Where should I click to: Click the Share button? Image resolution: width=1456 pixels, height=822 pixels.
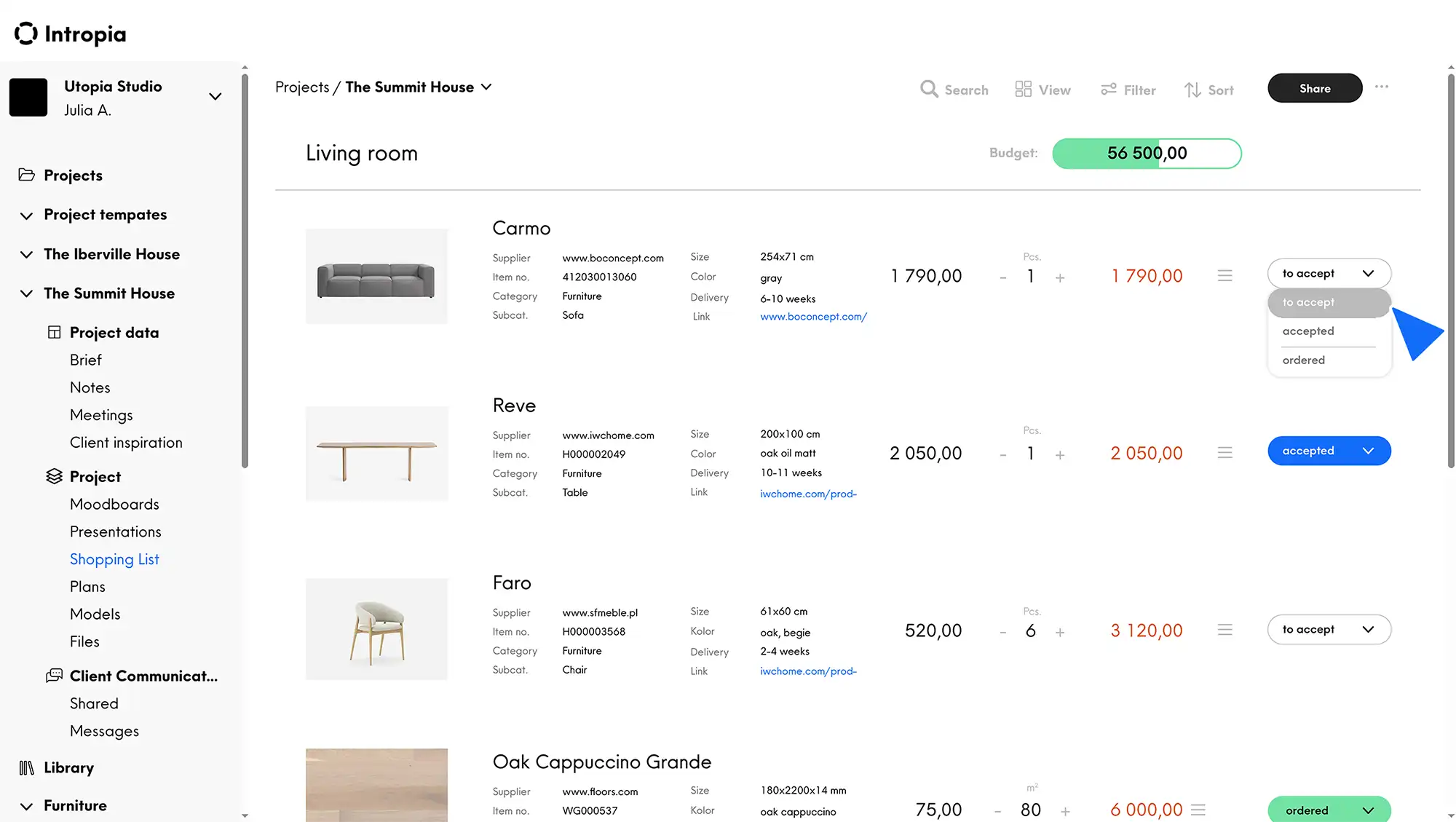coord(1314,88)
